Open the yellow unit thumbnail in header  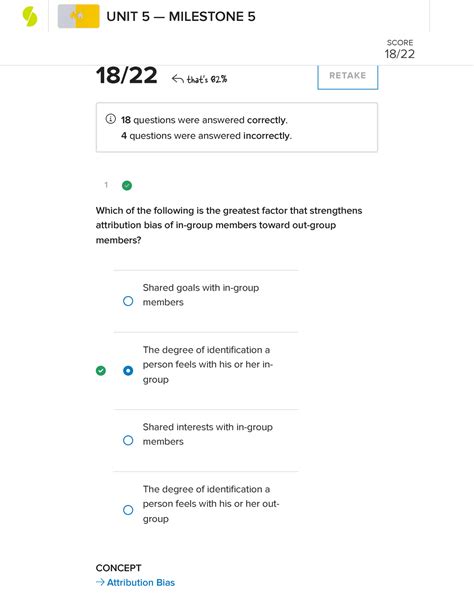coord(79,16)
